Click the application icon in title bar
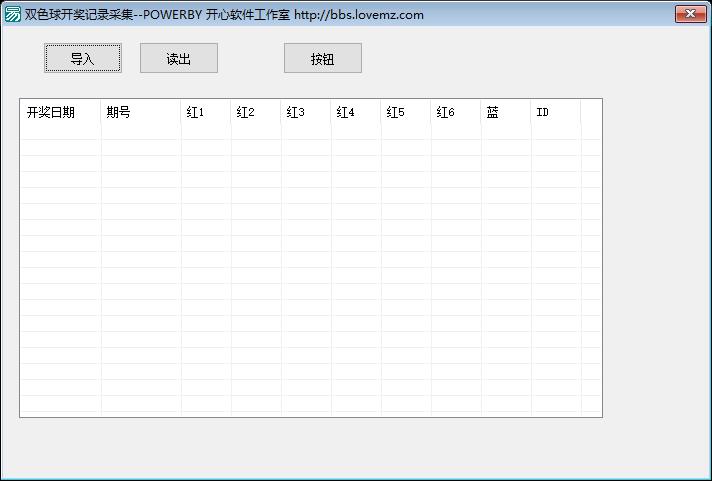This screenshot has height=481, width=712. tap(12, 14)
